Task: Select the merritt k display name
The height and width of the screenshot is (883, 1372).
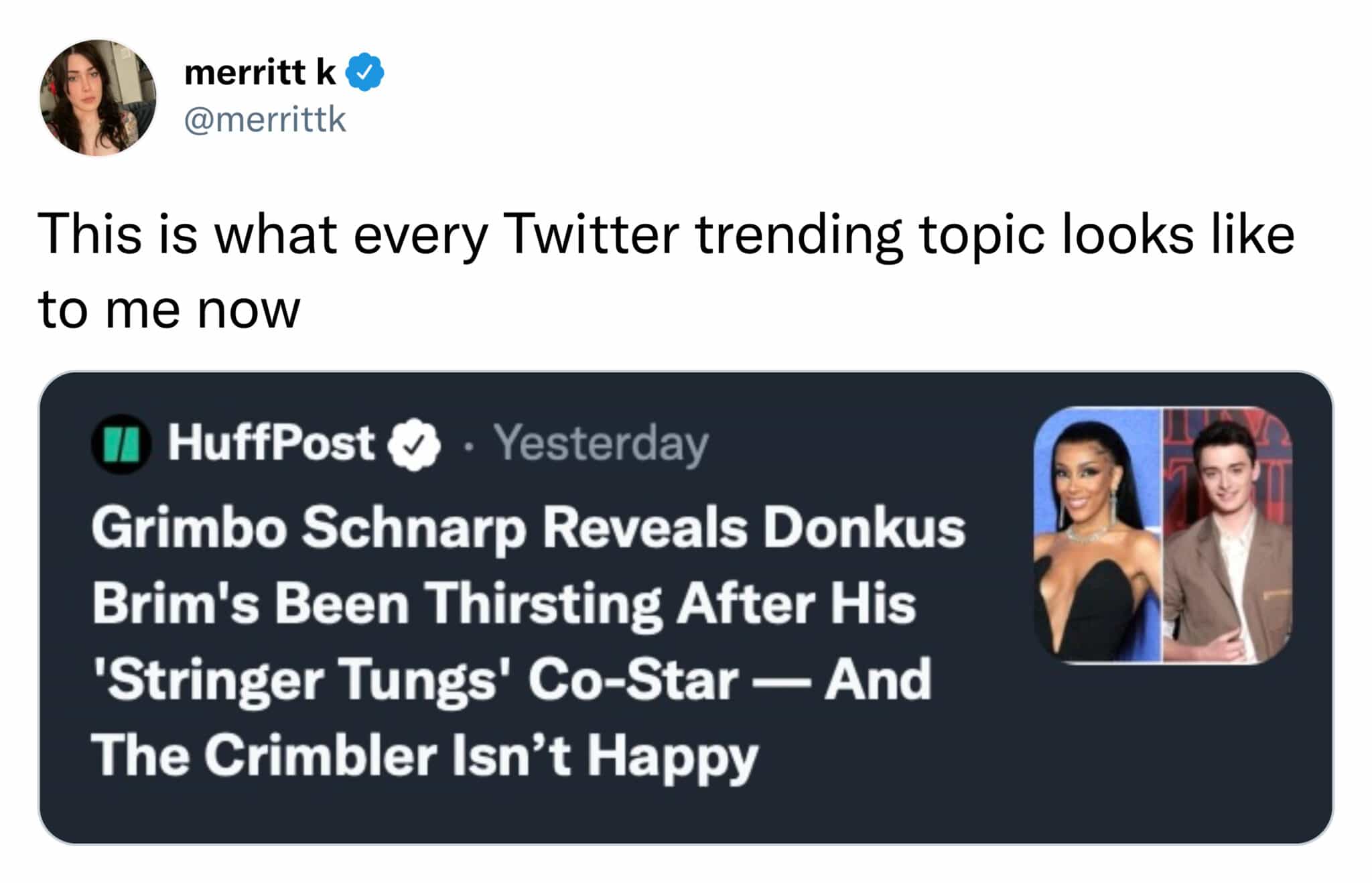Action: pyautogui.click(x=260, y=72)
